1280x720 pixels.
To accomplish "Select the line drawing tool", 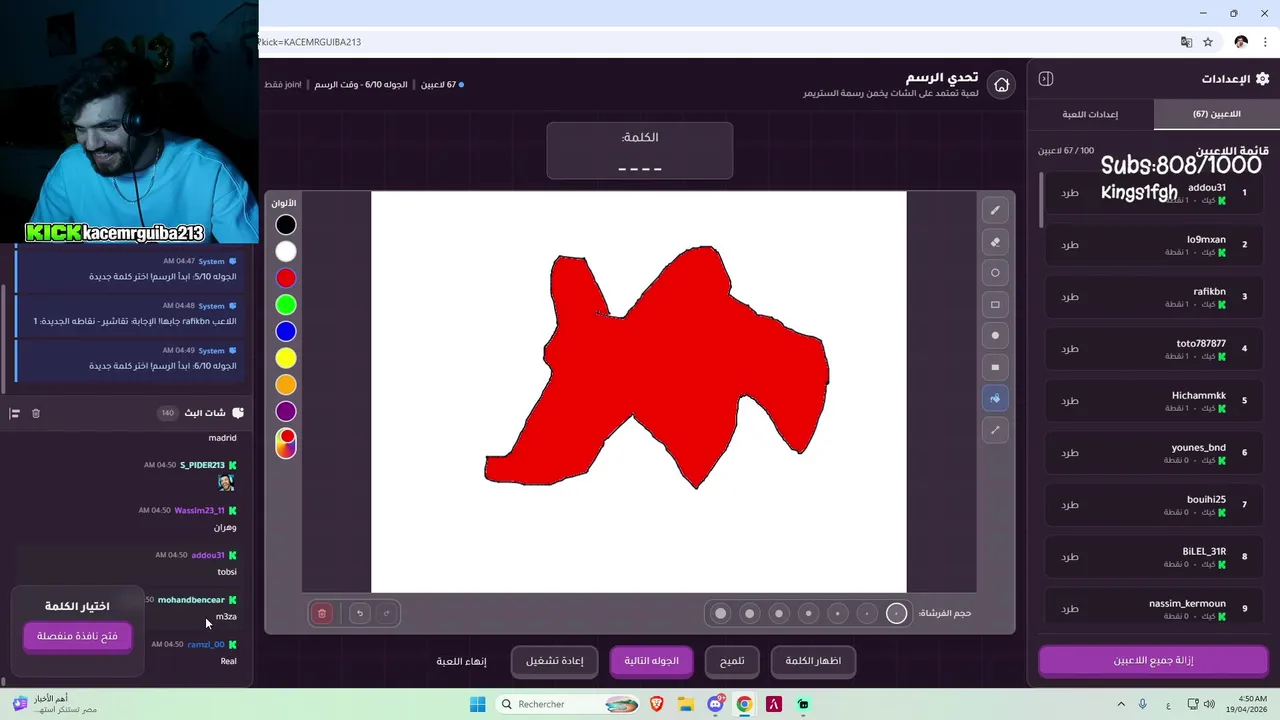I will (x=995, y=430).
